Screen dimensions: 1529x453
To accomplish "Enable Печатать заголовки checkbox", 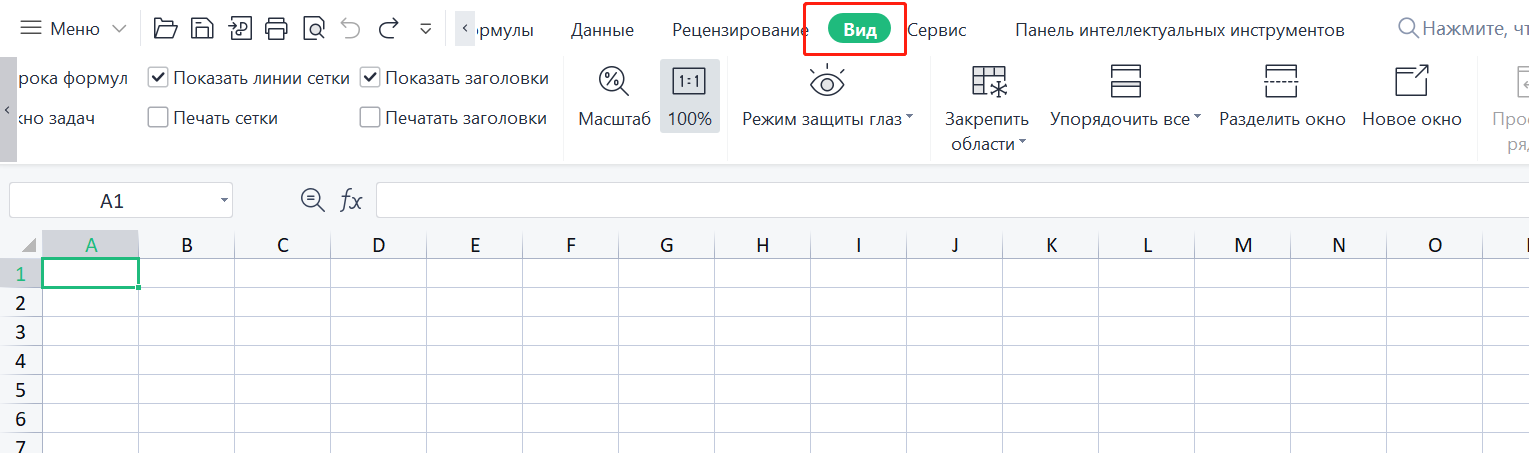I will 370,118.
